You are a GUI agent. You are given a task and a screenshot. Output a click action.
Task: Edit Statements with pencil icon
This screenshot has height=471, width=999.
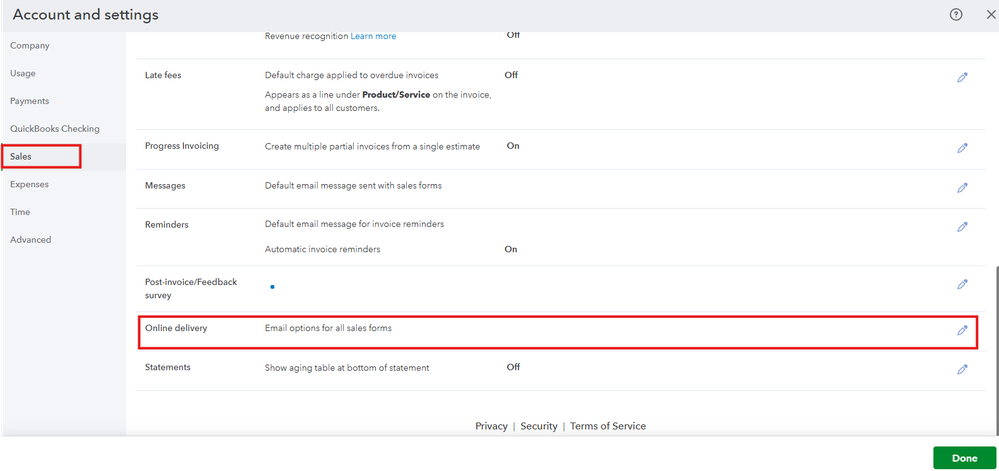[962, 369]
